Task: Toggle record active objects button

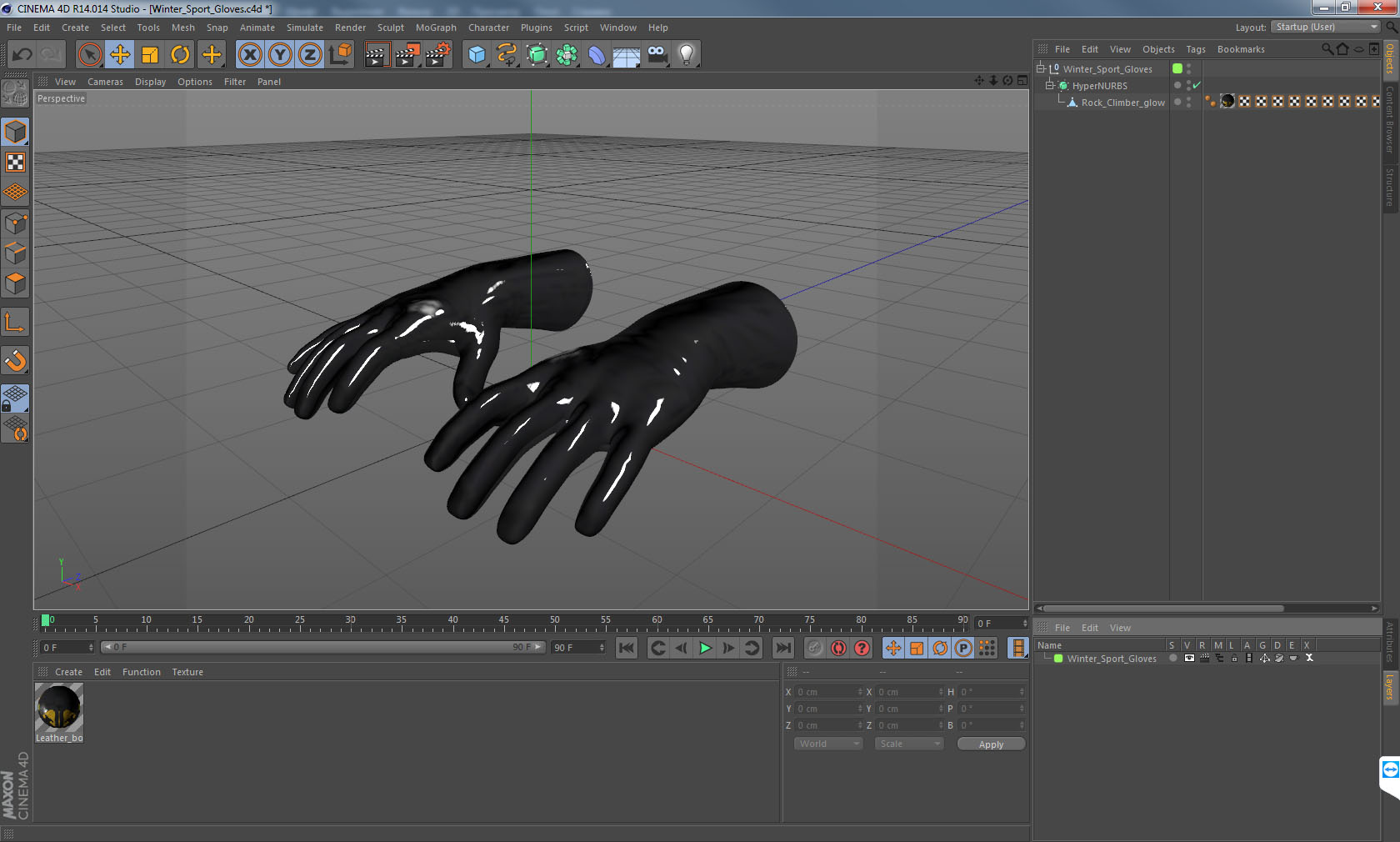Action: pyautogui.click(x=815, y=648)
